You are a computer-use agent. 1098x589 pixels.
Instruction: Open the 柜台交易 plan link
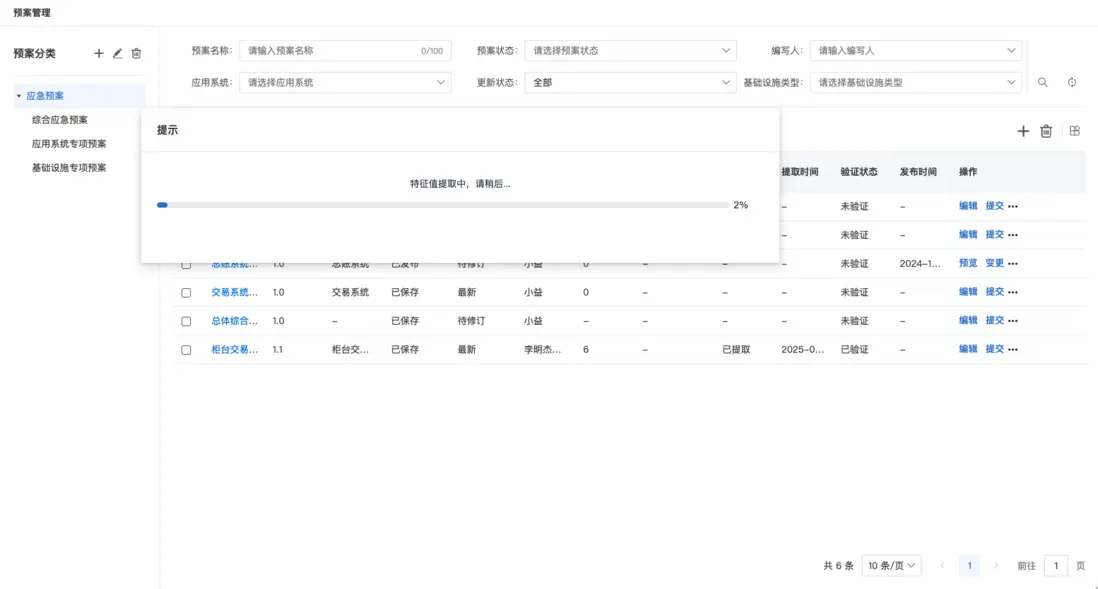[235, 349]
